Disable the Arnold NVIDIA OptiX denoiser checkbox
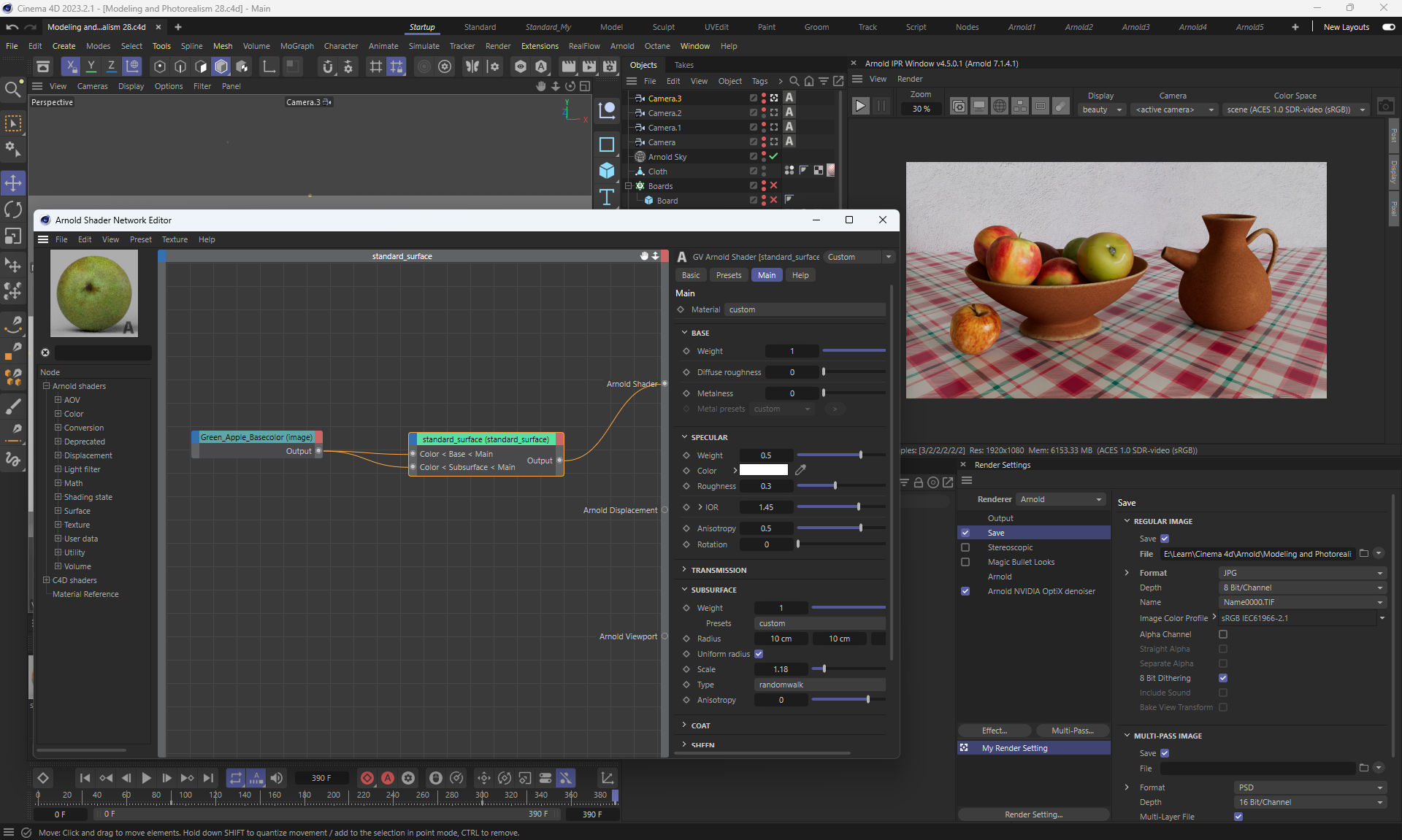 (x=965, y=591)
